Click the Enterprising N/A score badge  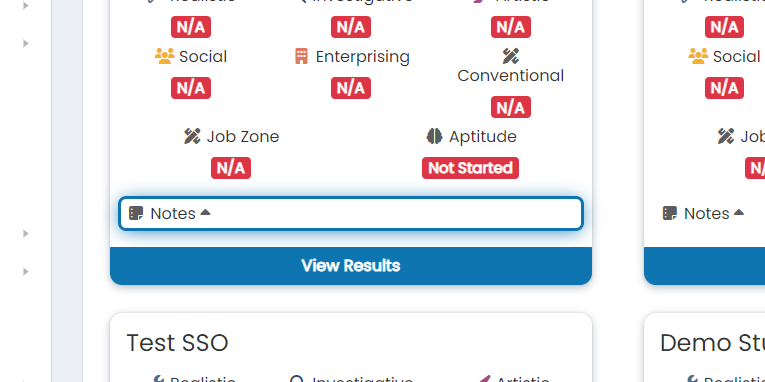(x=351, y=88)
